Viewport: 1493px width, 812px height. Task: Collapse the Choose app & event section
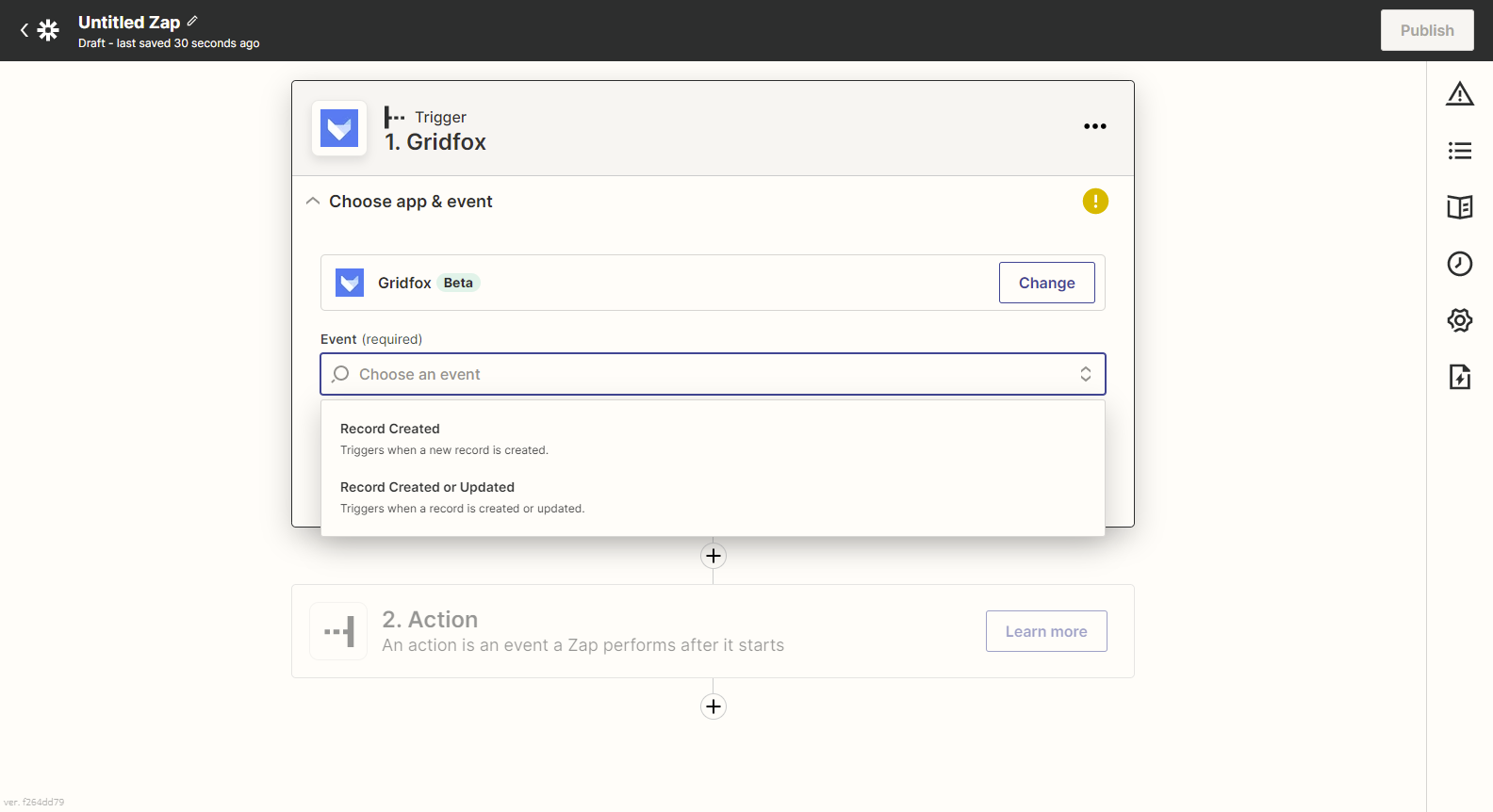coord(313,202)
